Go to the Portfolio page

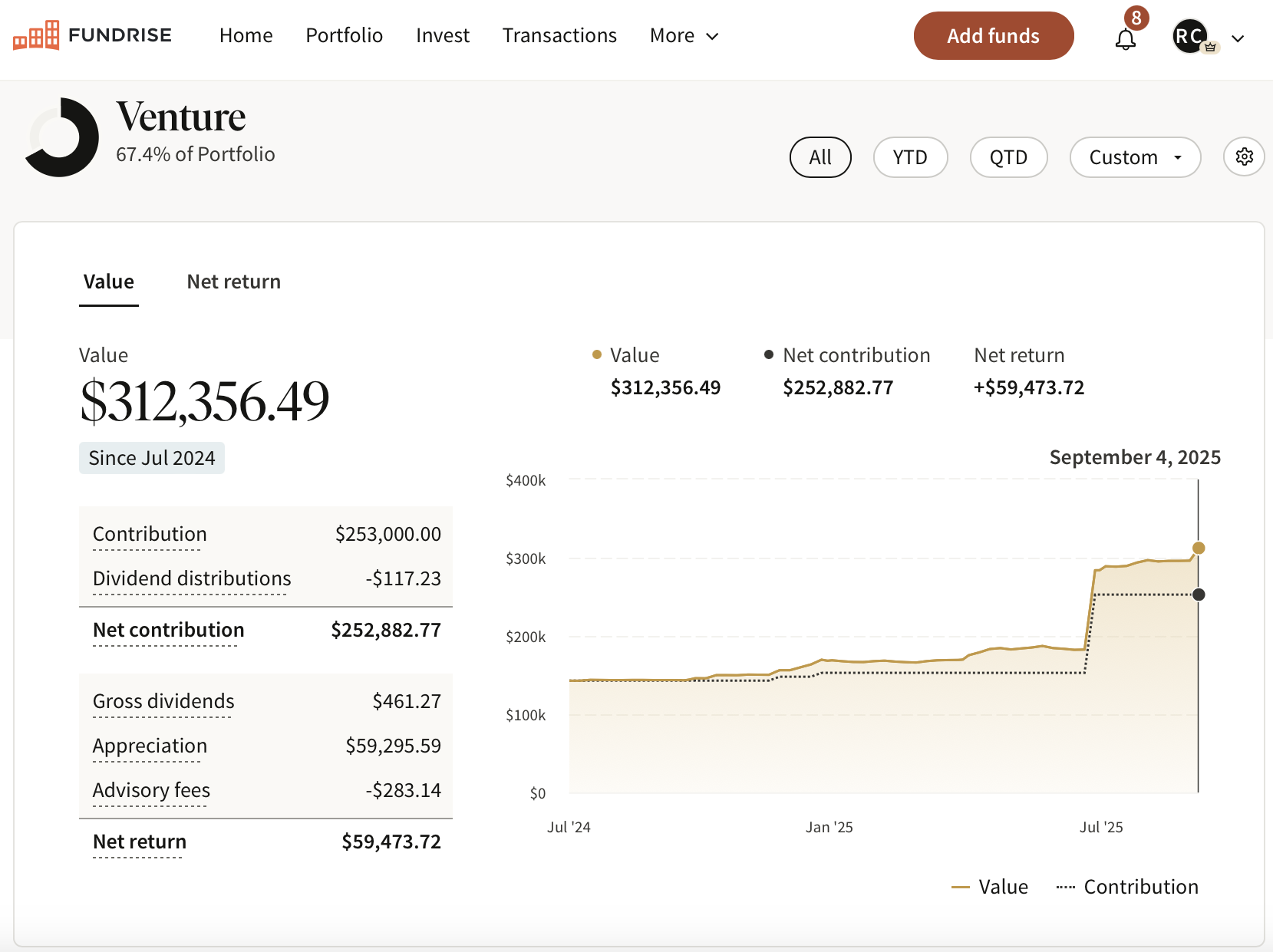344,36
